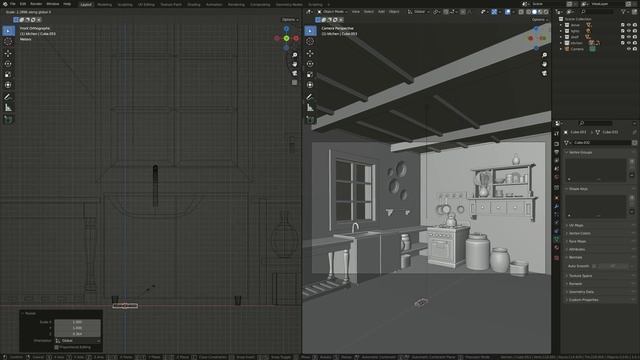Activate Select Box tool in the camera viewport
640x360 pixels.
[310, 31]
